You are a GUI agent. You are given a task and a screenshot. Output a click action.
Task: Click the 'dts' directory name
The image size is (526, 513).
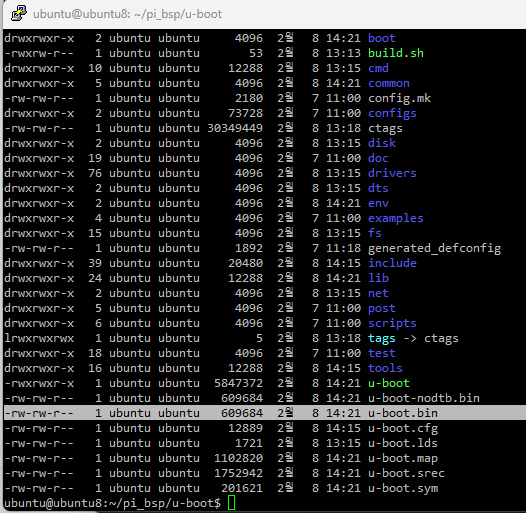coord(378,188)
